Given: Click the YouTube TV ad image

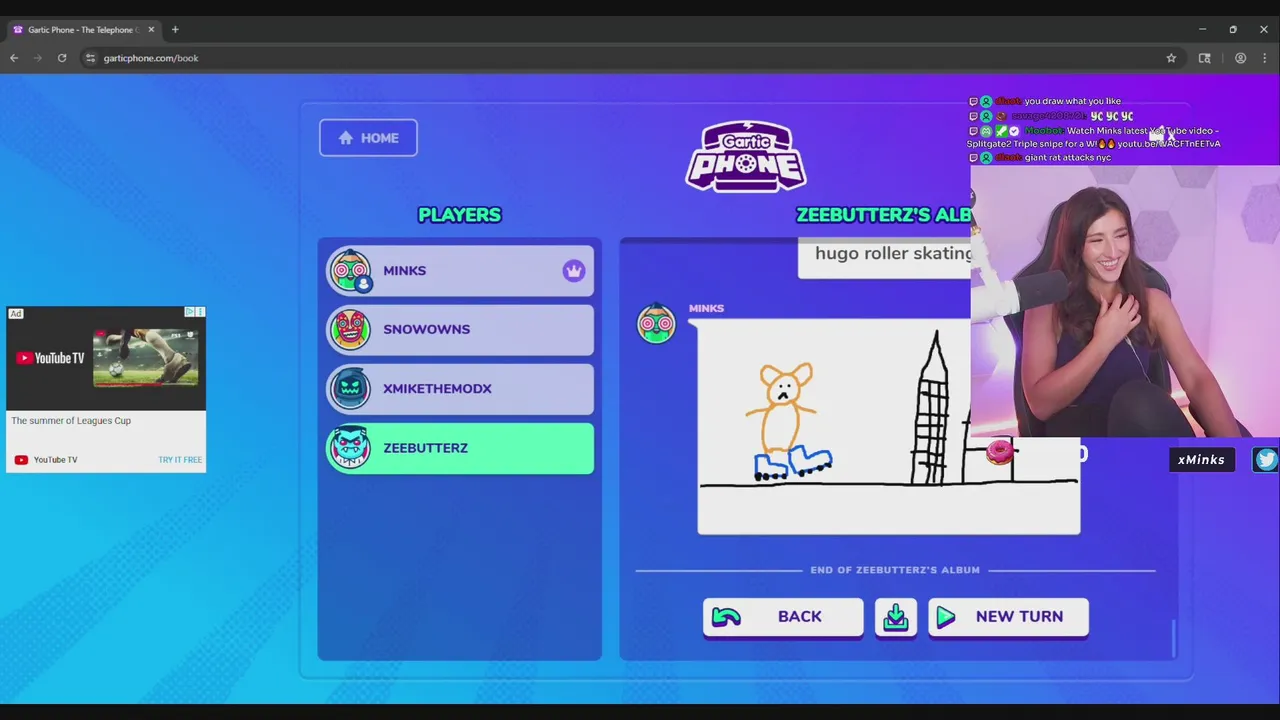Looking at the screenshot, I should tap(106, 358).
